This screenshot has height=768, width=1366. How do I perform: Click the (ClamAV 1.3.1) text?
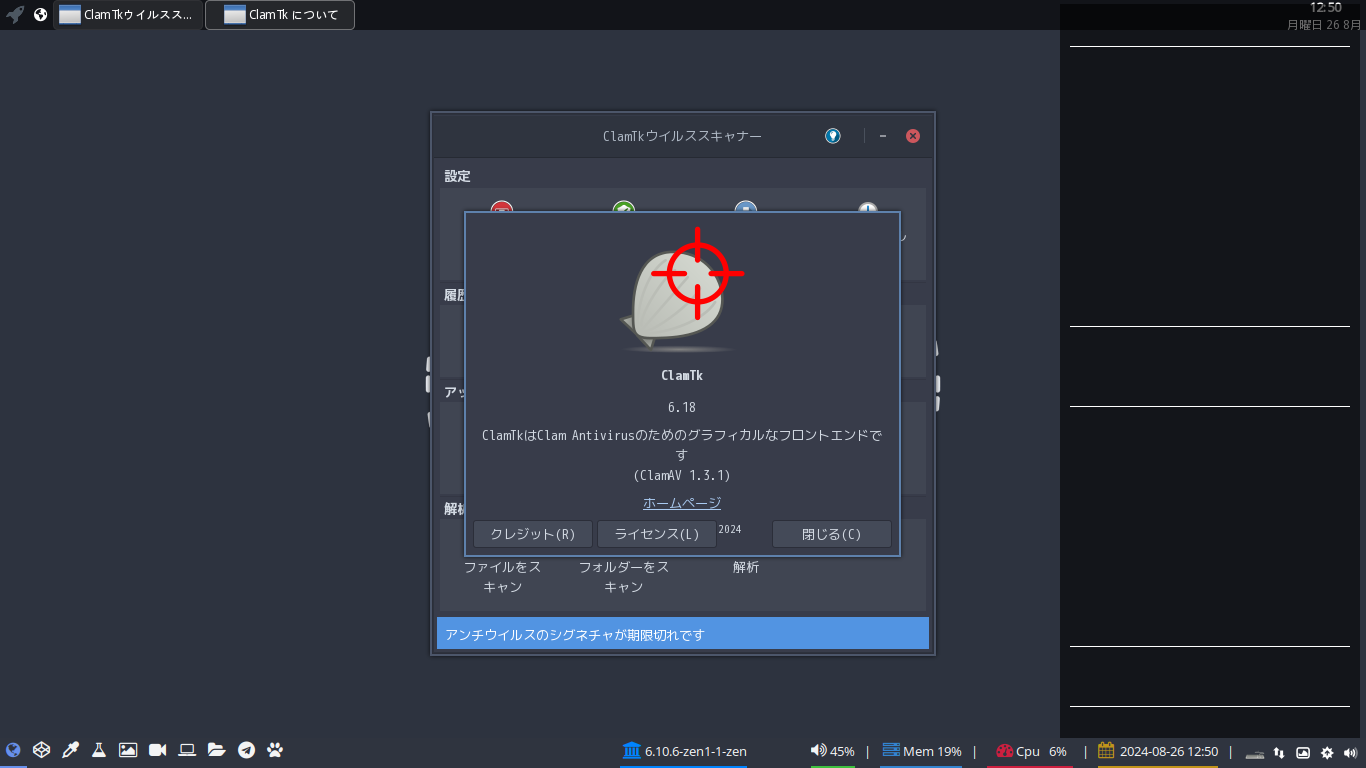[x=682, y=475]
